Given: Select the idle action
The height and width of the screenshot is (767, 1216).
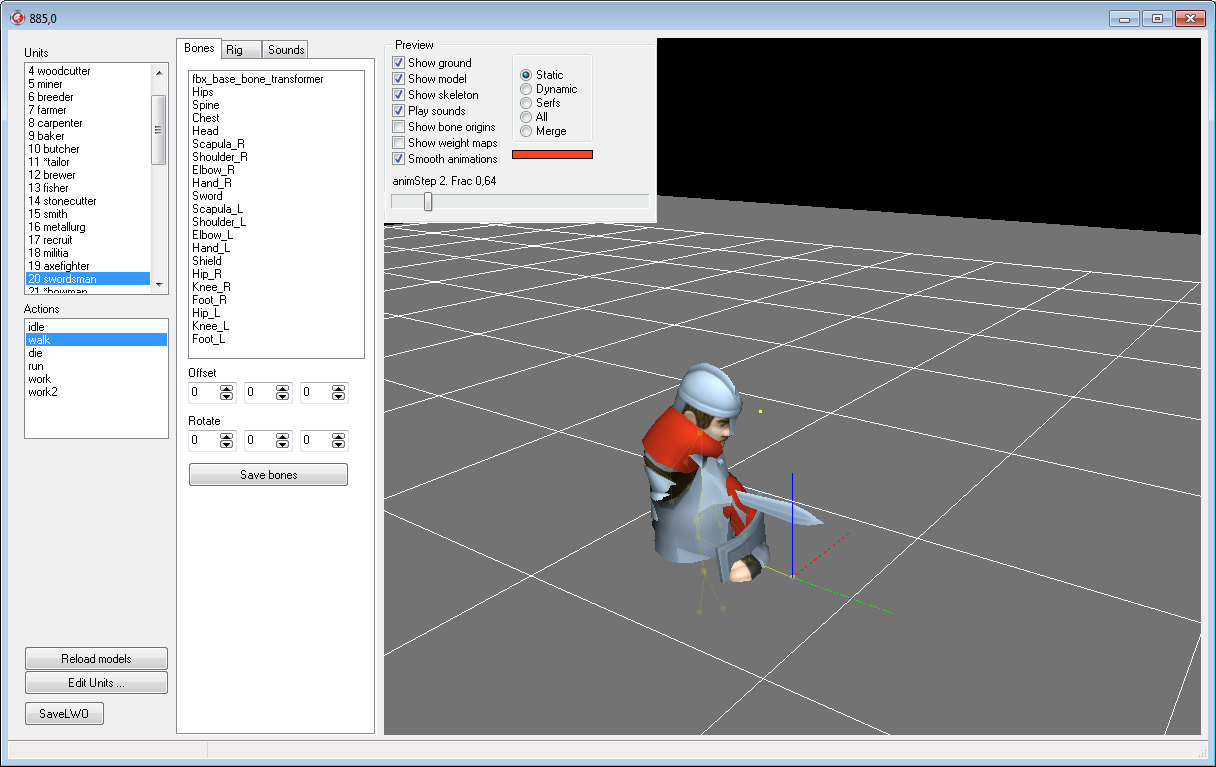Looking at the screenshot, I should (96, 327).
